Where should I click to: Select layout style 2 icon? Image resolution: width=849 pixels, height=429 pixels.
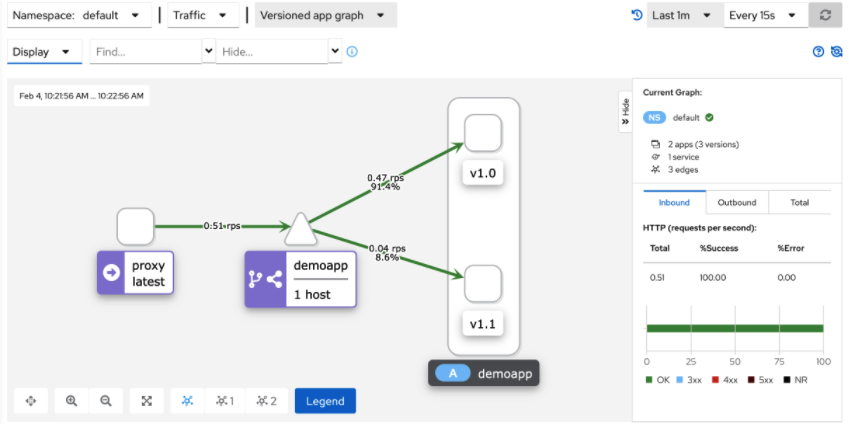click(x=266, y=401)
